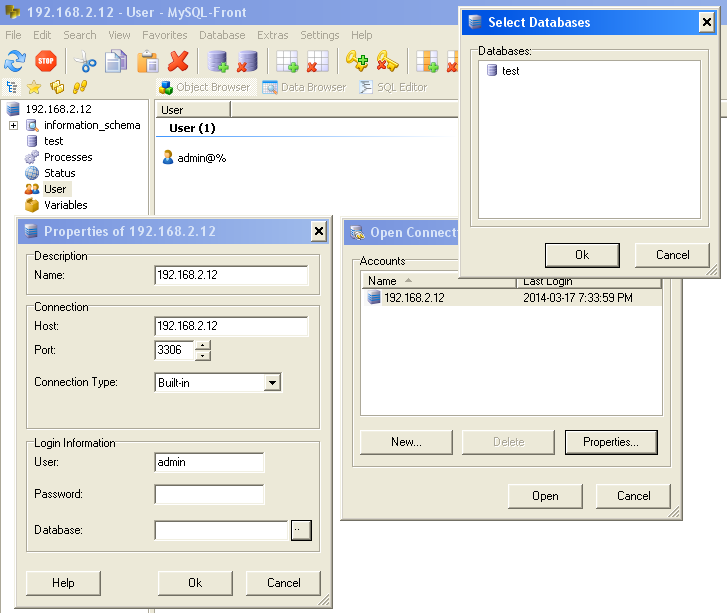Click the scissors Cut icon
The image size is (727, 613).
click(85, 61)
